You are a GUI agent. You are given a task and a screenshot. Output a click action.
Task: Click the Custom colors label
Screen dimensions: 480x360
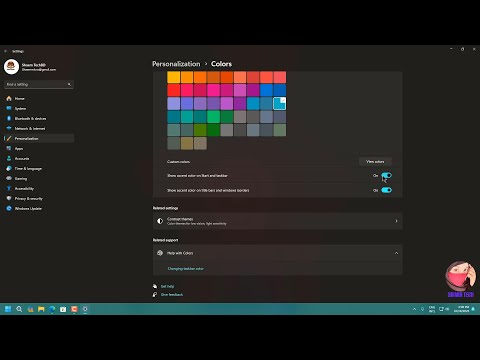[178, 162]
